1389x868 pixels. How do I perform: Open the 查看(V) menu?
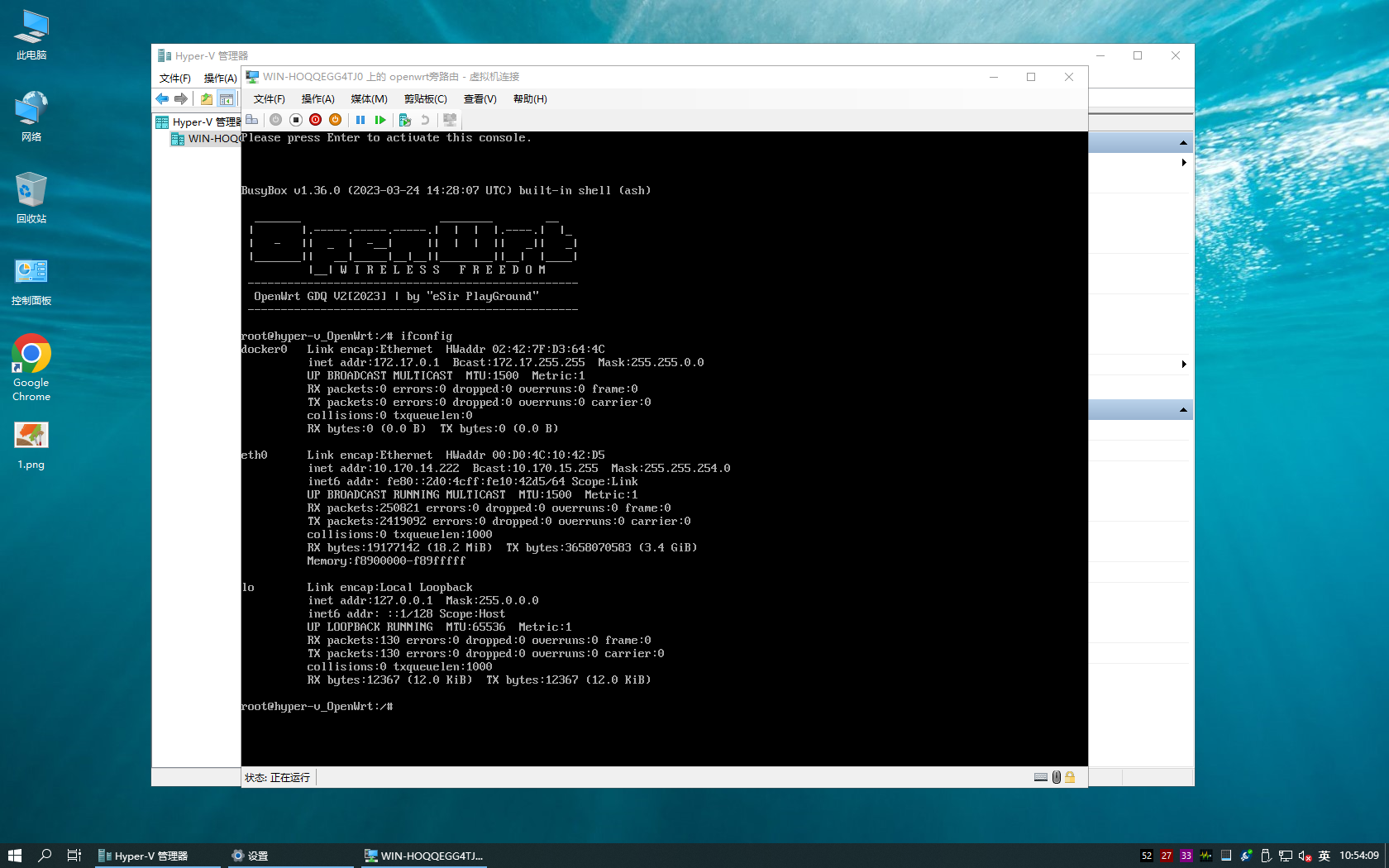point(480,99)
